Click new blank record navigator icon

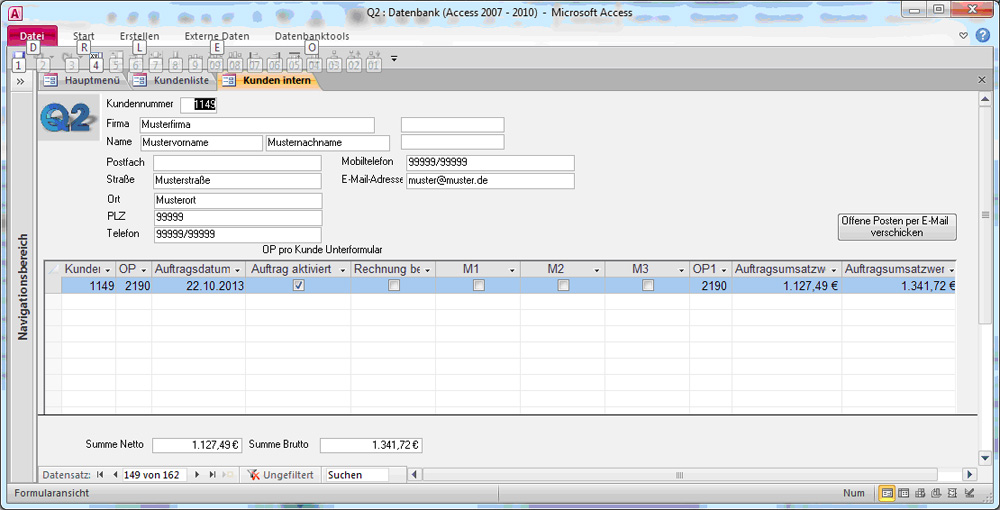click(228, 475)
